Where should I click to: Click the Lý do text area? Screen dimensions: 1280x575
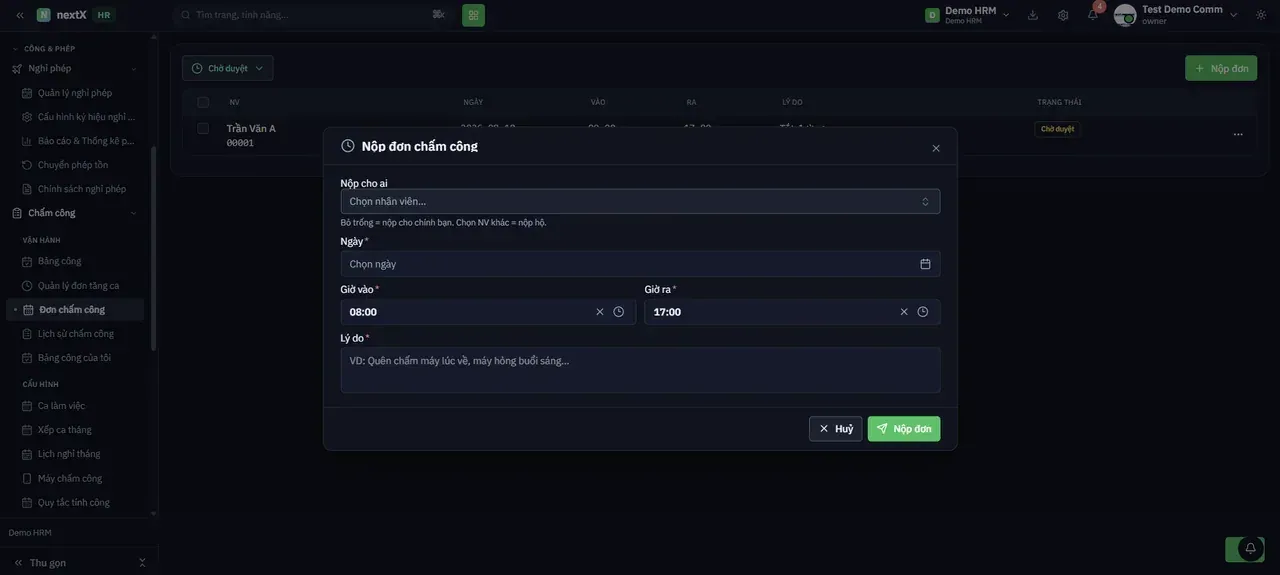(x=640, y=370)
